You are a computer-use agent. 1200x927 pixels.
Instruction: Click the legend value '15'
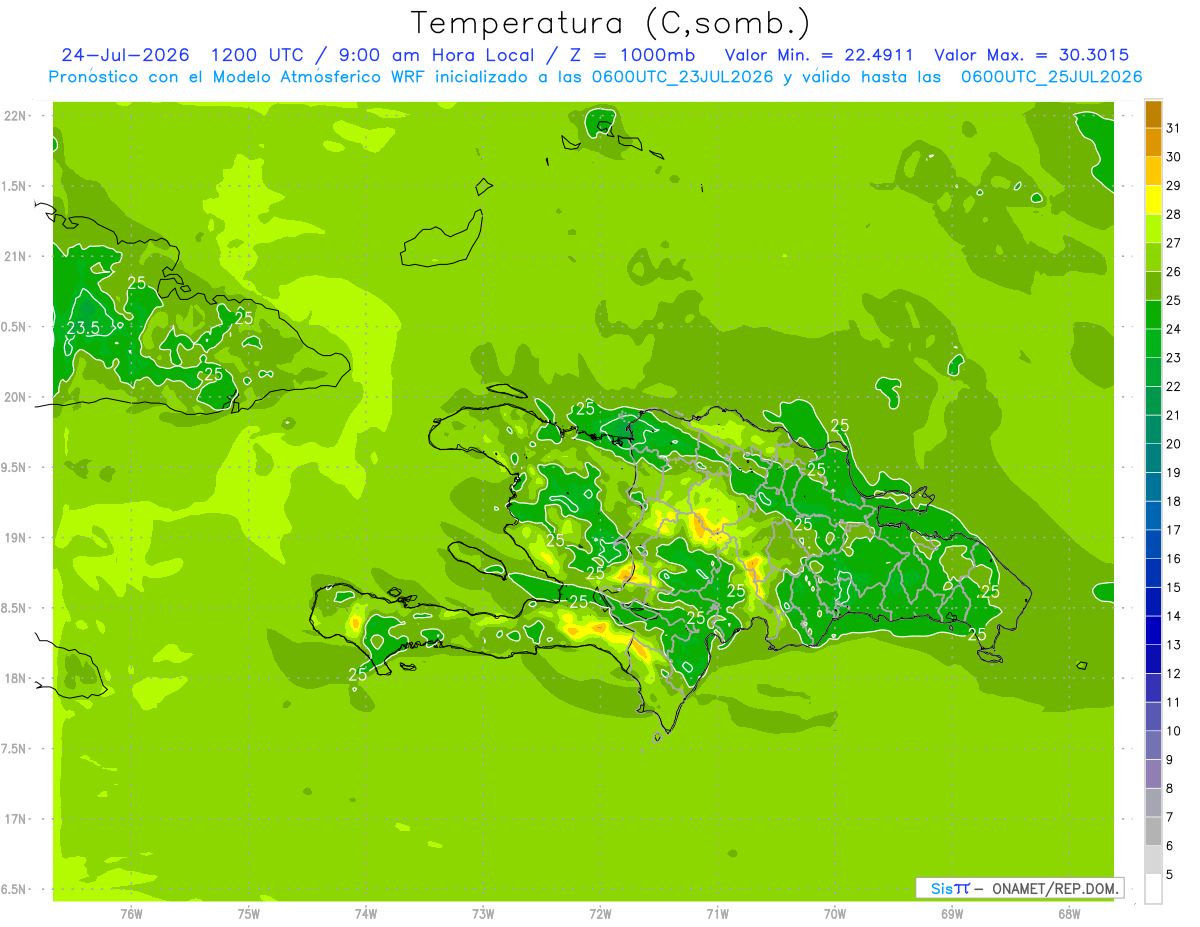click(x=1173, y=587)
